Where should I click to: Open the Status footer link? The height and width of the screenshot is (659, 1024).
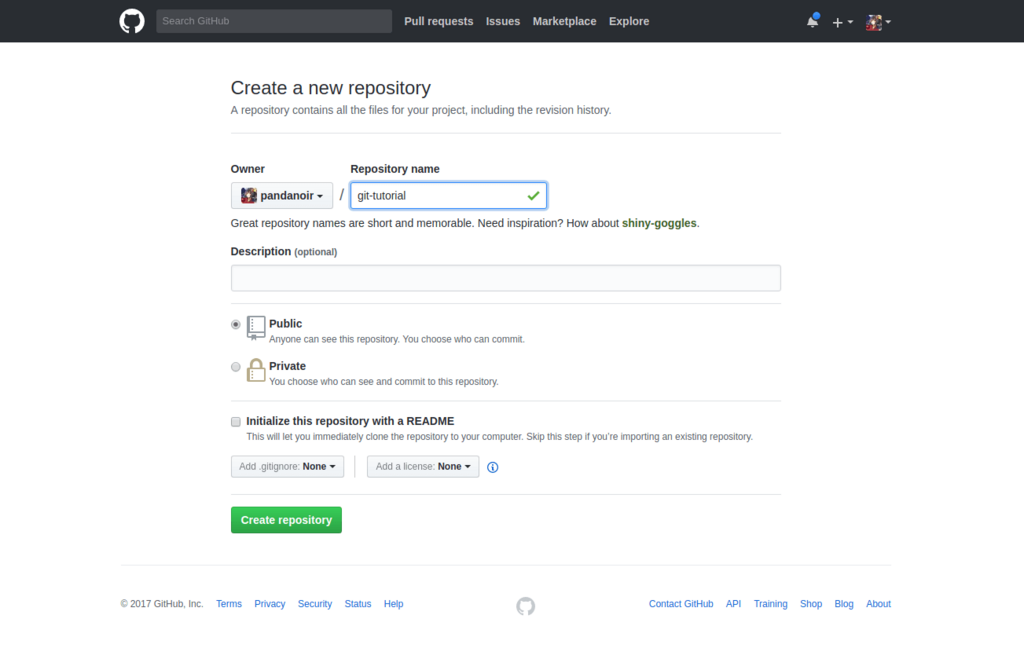358,603
